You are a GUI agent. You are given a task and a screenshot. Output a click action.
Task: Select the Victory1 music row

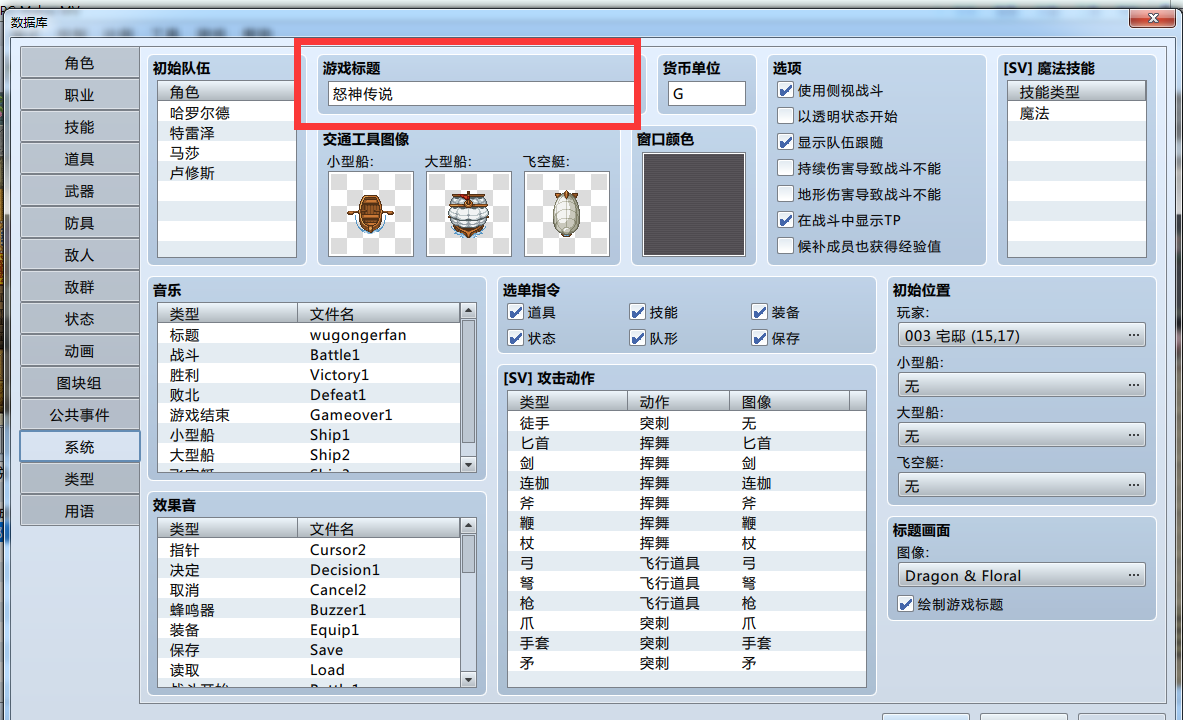click(x=309, y=374)
